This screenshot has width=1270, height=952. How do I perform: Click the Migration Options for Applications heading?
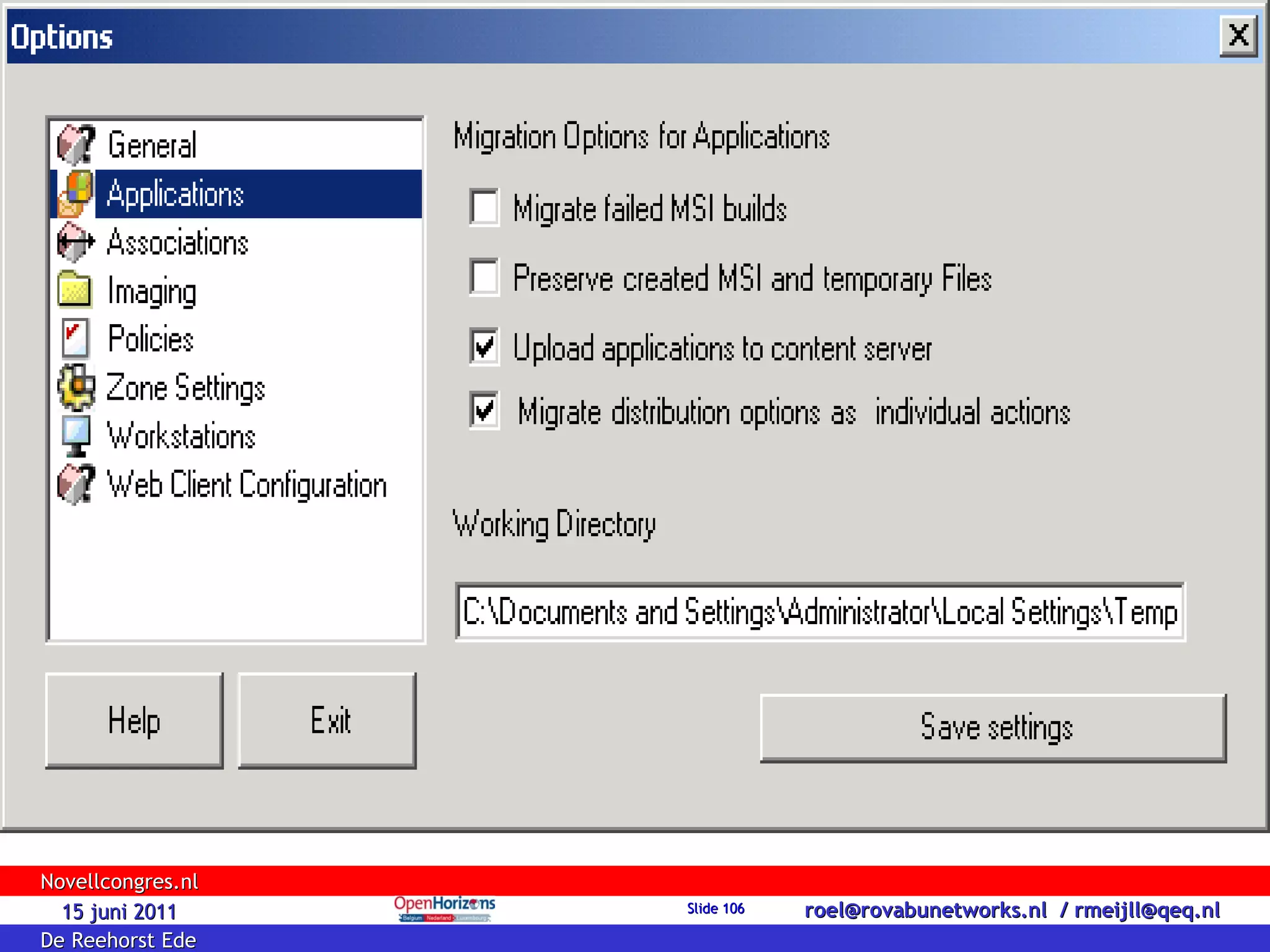coord(641,137)
